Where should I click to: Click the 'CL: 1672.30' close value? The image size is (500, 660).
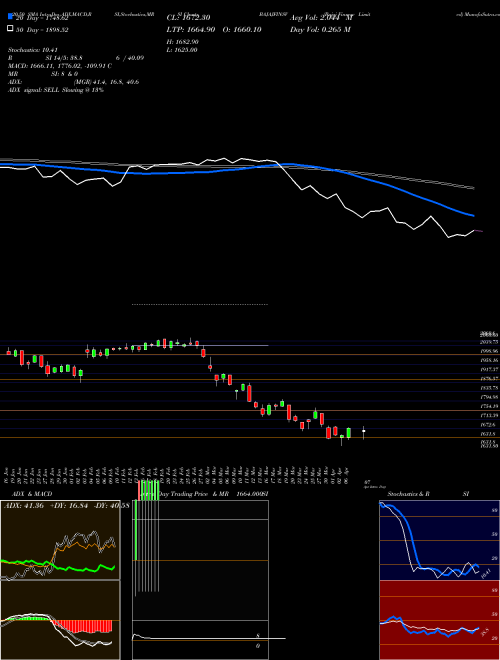point(188,18)
